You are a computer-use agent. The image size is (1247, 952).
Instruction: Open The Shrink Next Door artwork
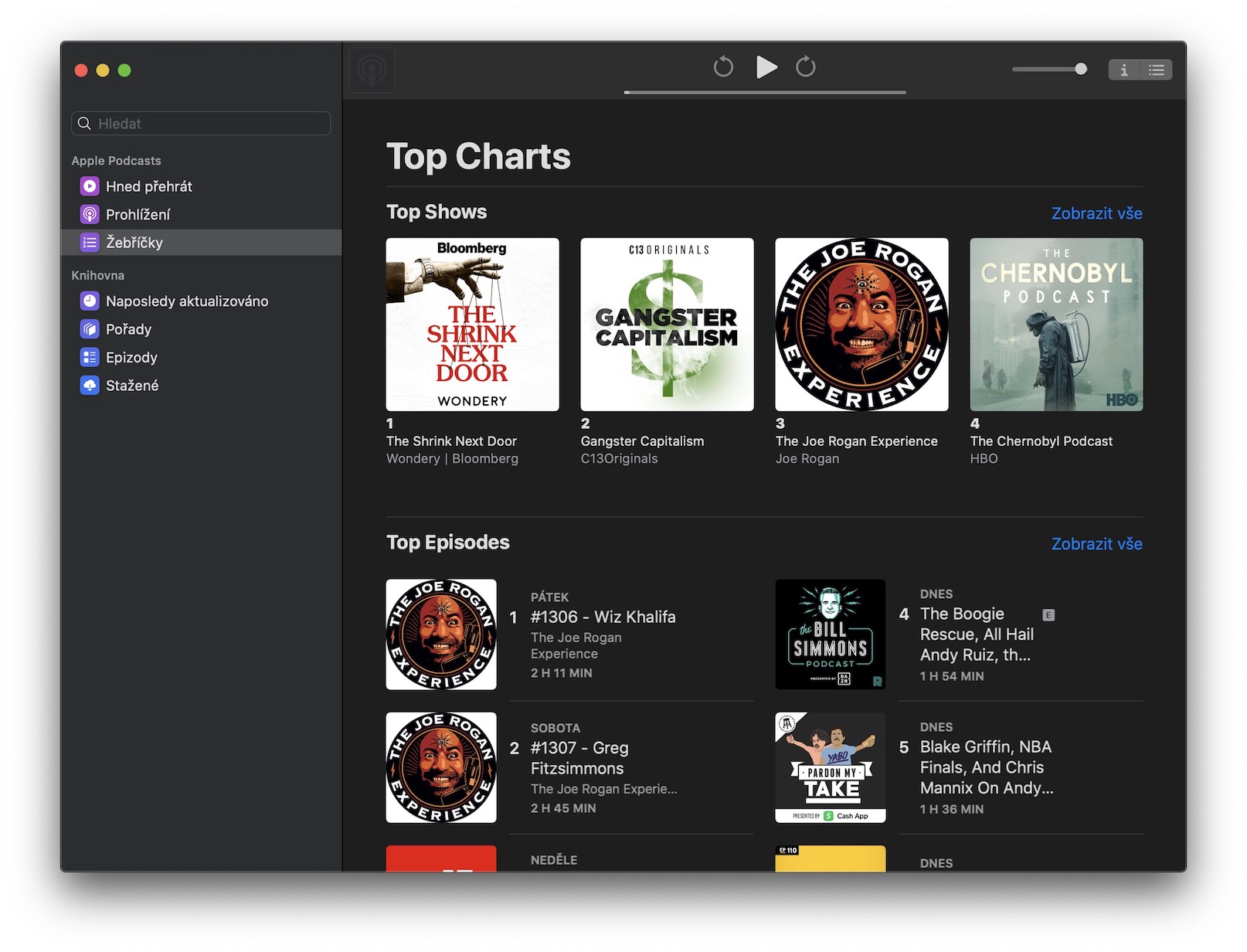(473, 325)
